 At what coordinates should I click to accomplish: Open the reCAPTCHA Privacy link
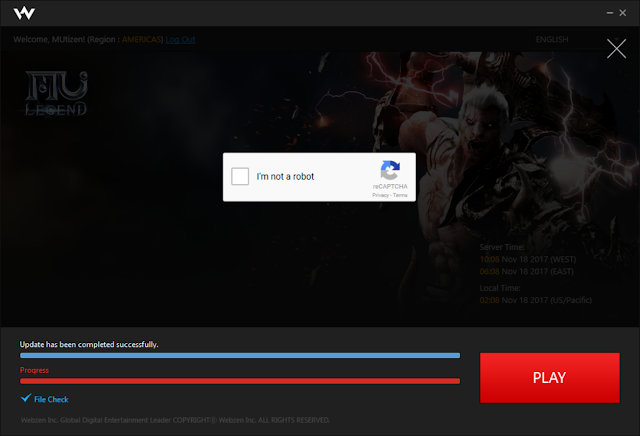click(x=380, y=195)
